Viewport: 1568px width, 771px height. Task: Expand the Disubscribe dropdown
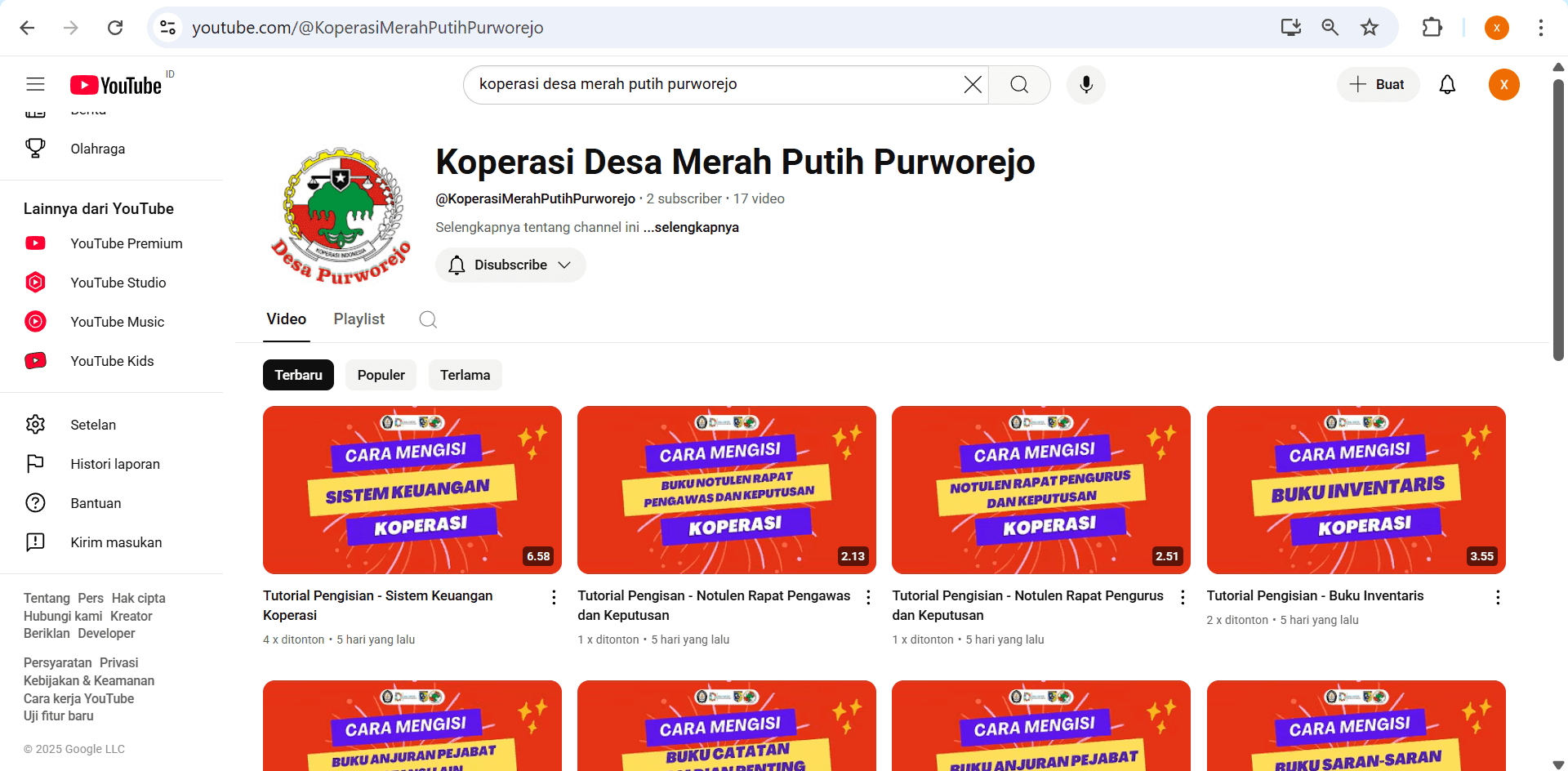(510, 265)
